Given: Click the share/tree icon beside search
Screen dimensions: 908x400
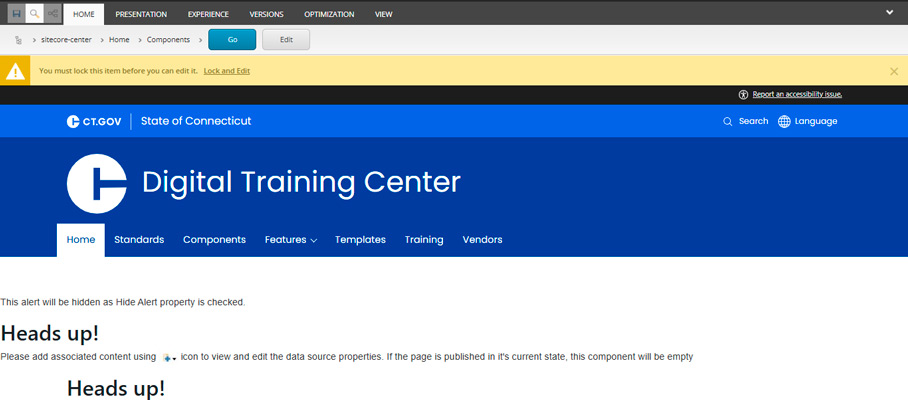Looking at the screenshot, I should pos(52,14).
